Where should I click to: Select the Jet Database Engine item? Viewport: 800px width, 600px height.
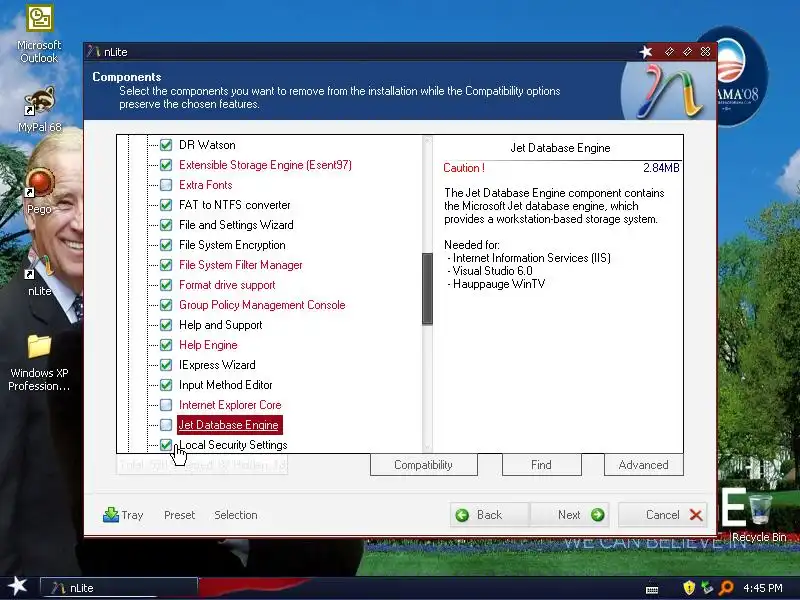coord(230,425)
